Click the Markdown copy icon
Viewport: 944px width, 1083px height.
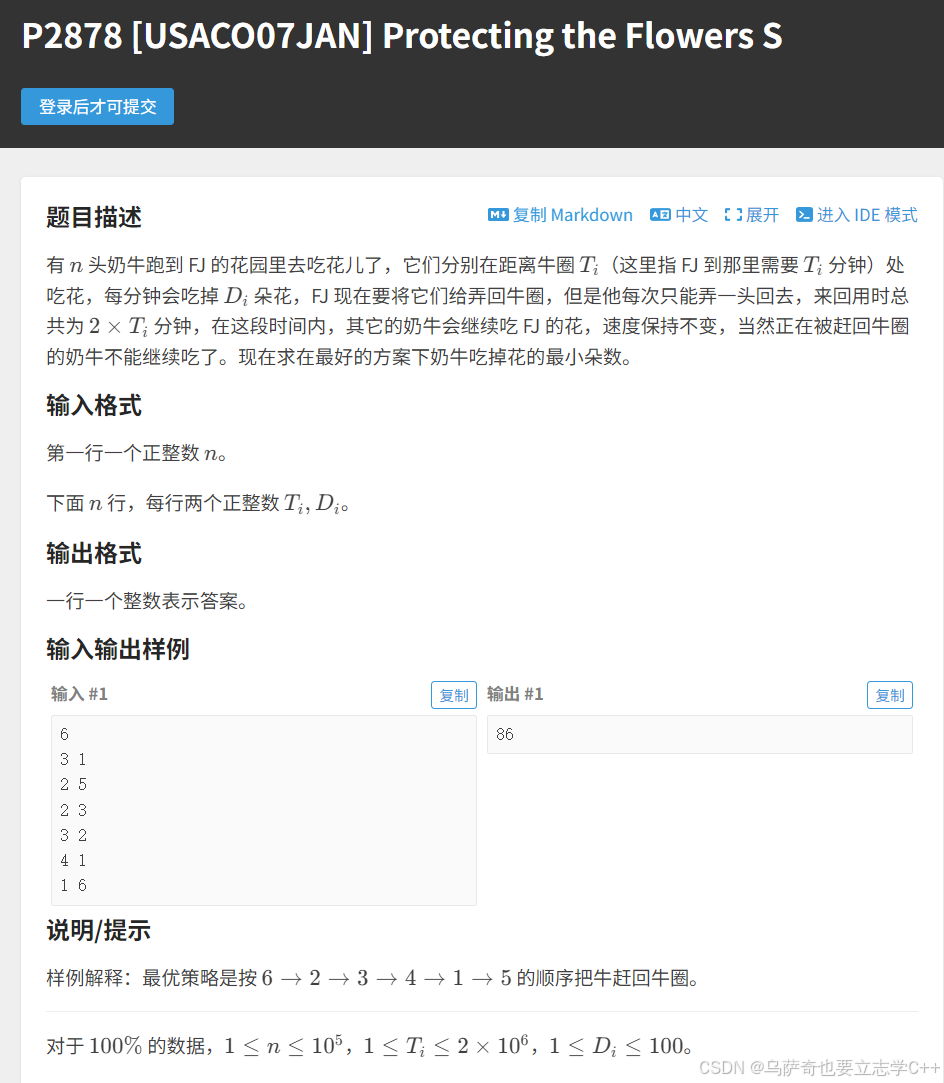click(498, 215)
